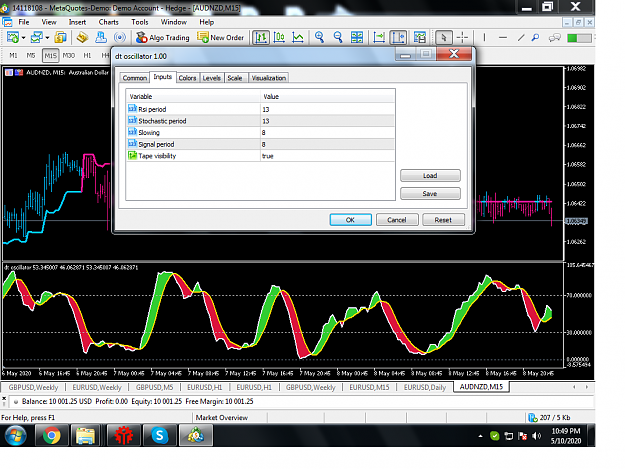Viewport: 625px width, 469px height.
Task: Click the green connection level indicator
Action: pos(579,38)
